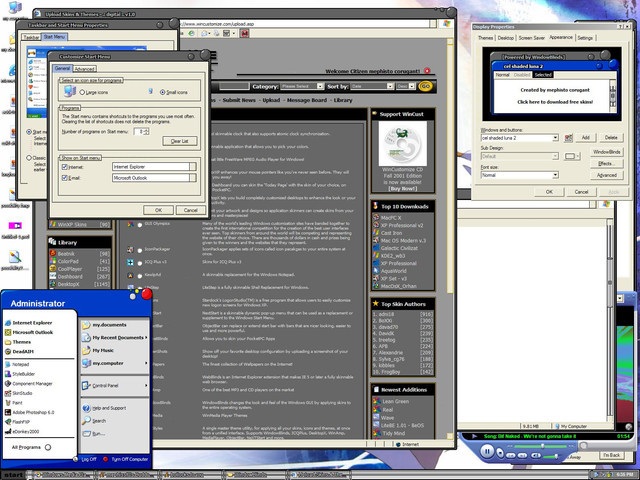
Task: Adjust the number of programs spinner
Action: click(x=147, y=131)
